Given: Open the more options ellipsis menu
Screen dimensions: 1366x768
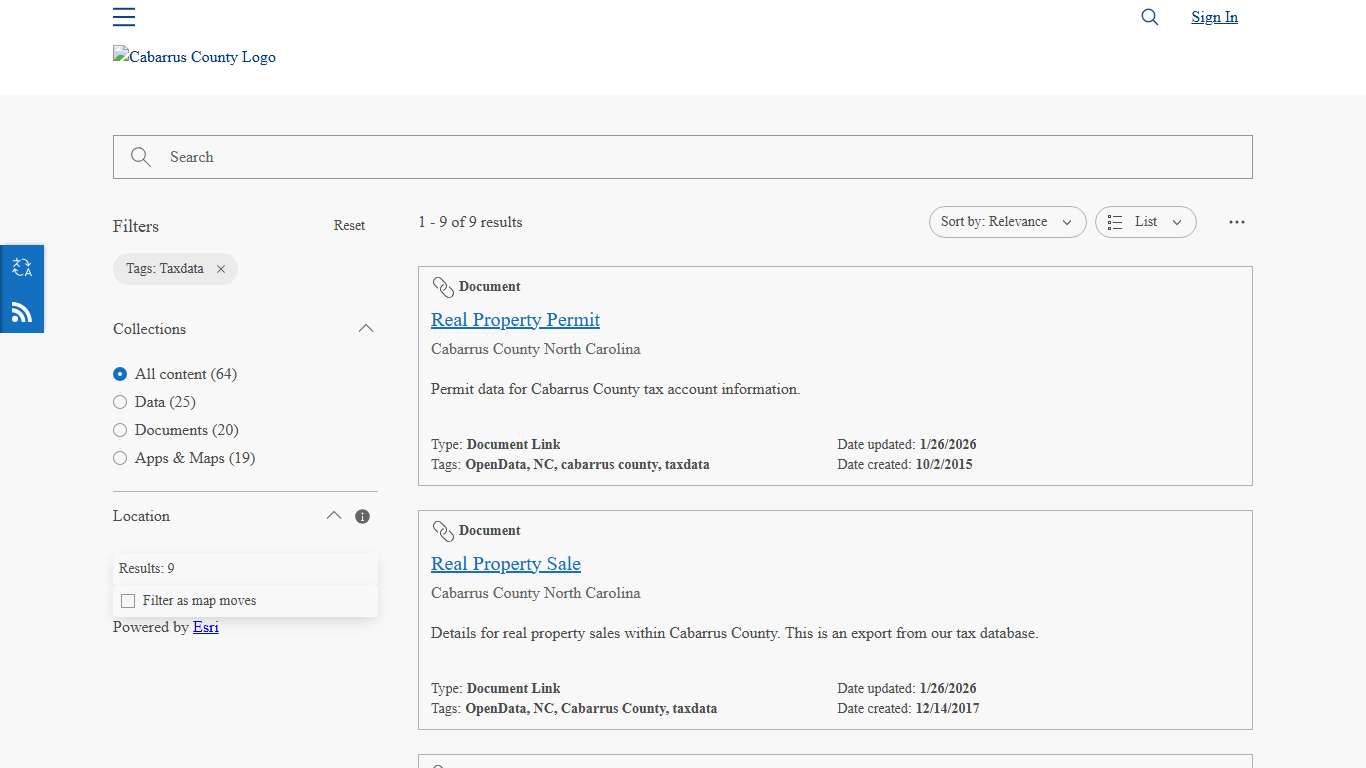Looking at the screenshot, I should pos(1237,222).
